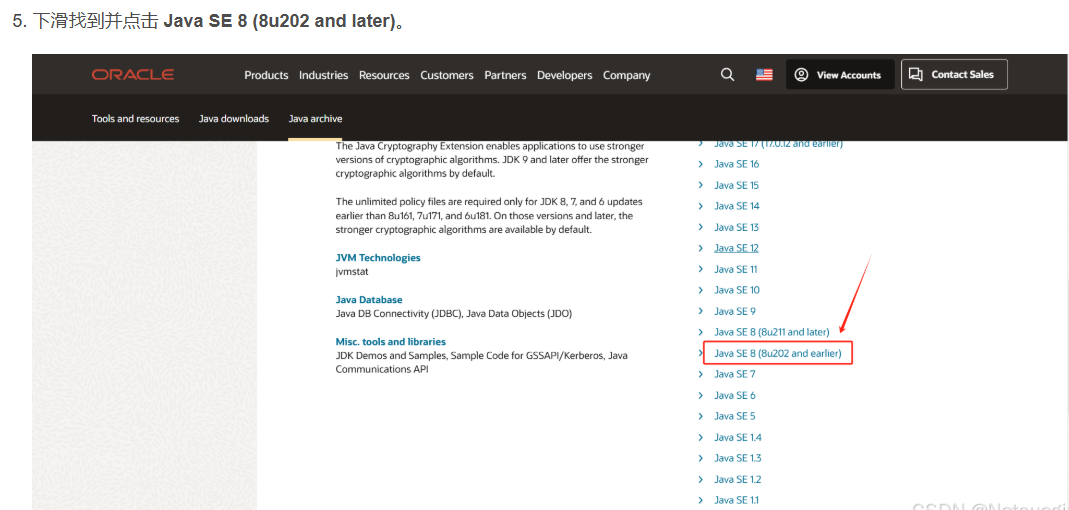The height and width of the screenshot is (510, 1069).
Task: Open the Java SE 1.4 link
Action: 738,437
